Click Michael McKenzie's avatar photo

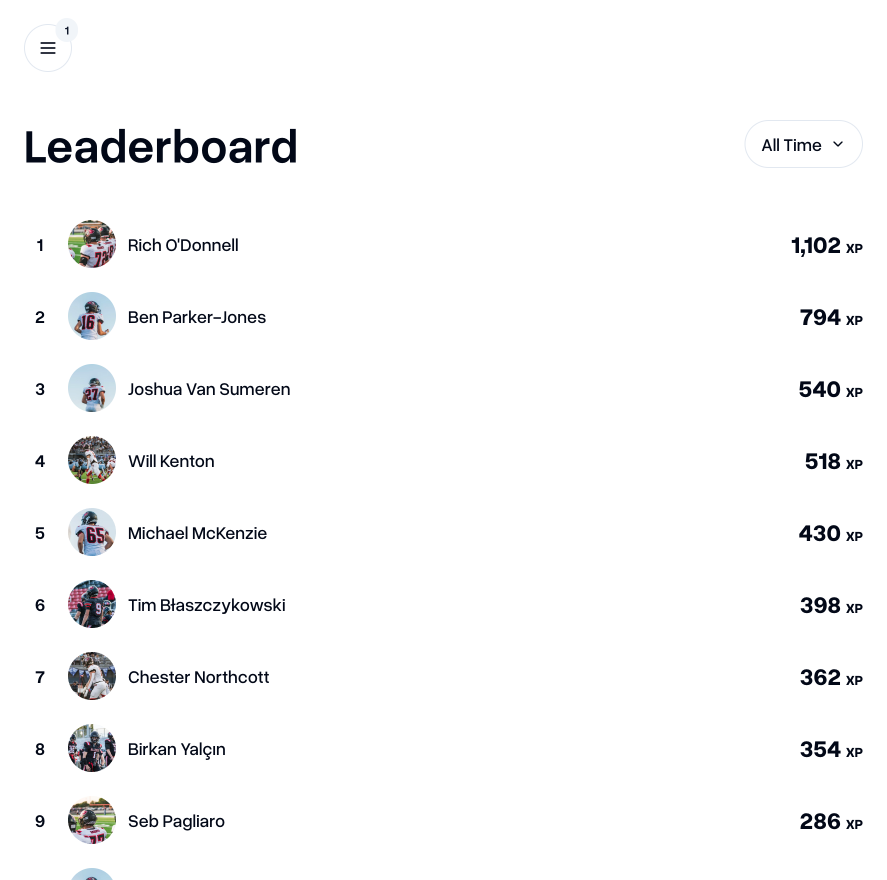pyautogui.click(x=92, y=532)
